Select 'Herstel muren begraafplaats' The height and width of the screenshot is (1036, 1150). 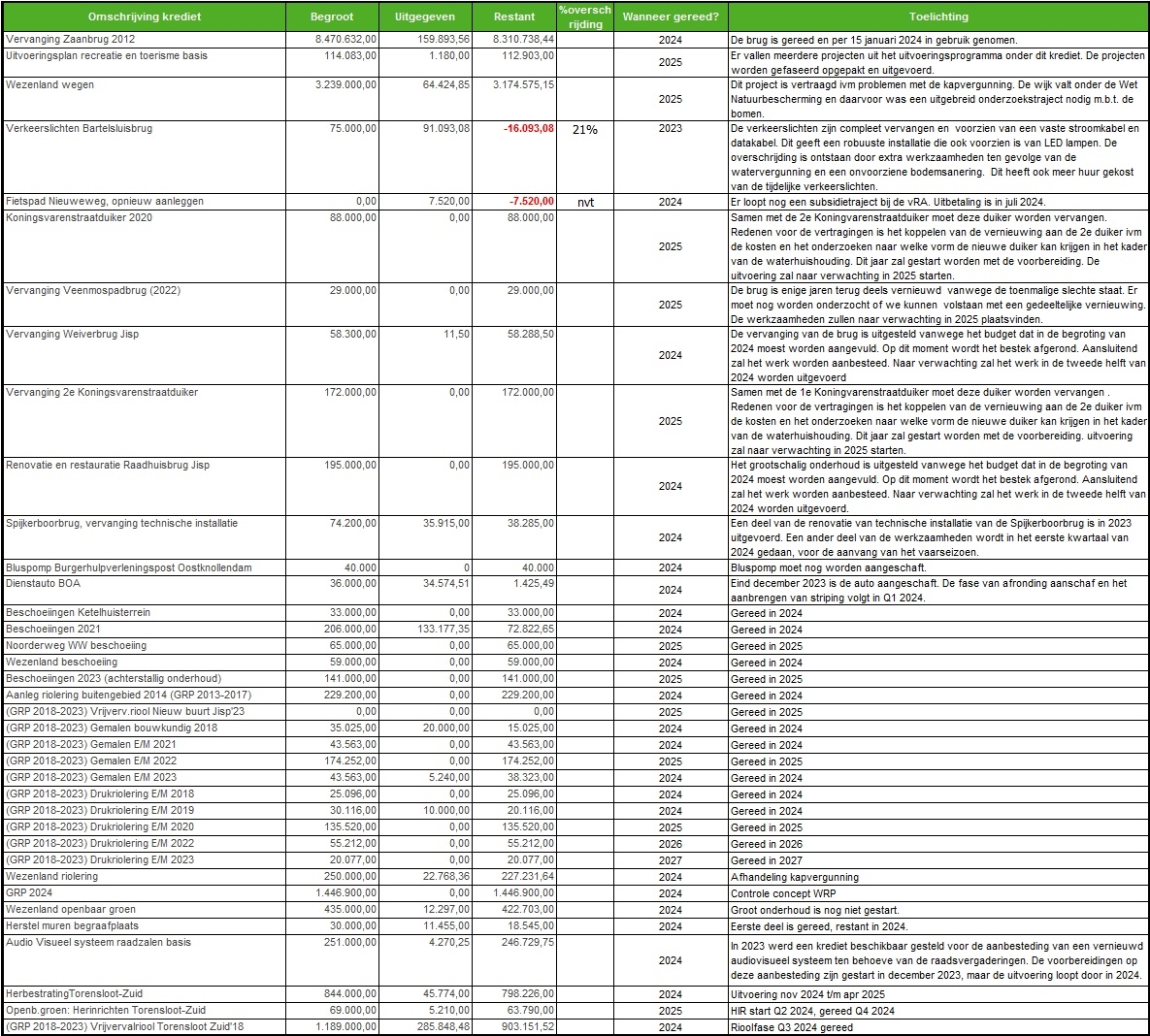tap(72, 926)
